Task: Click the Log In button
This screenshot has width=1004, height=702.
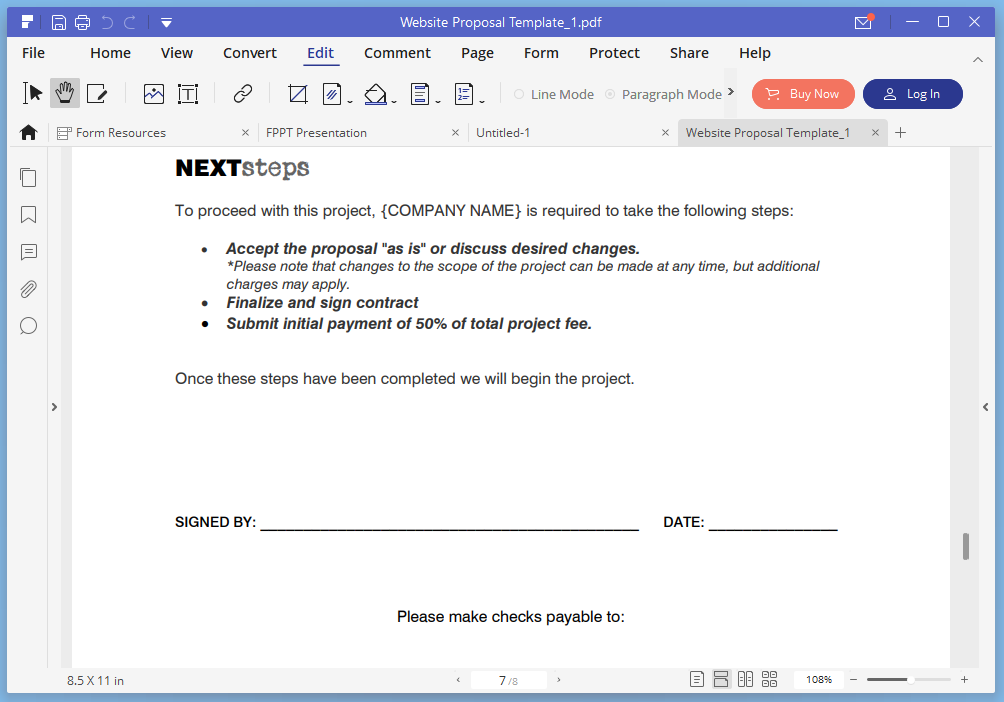Action: [912, 94]
